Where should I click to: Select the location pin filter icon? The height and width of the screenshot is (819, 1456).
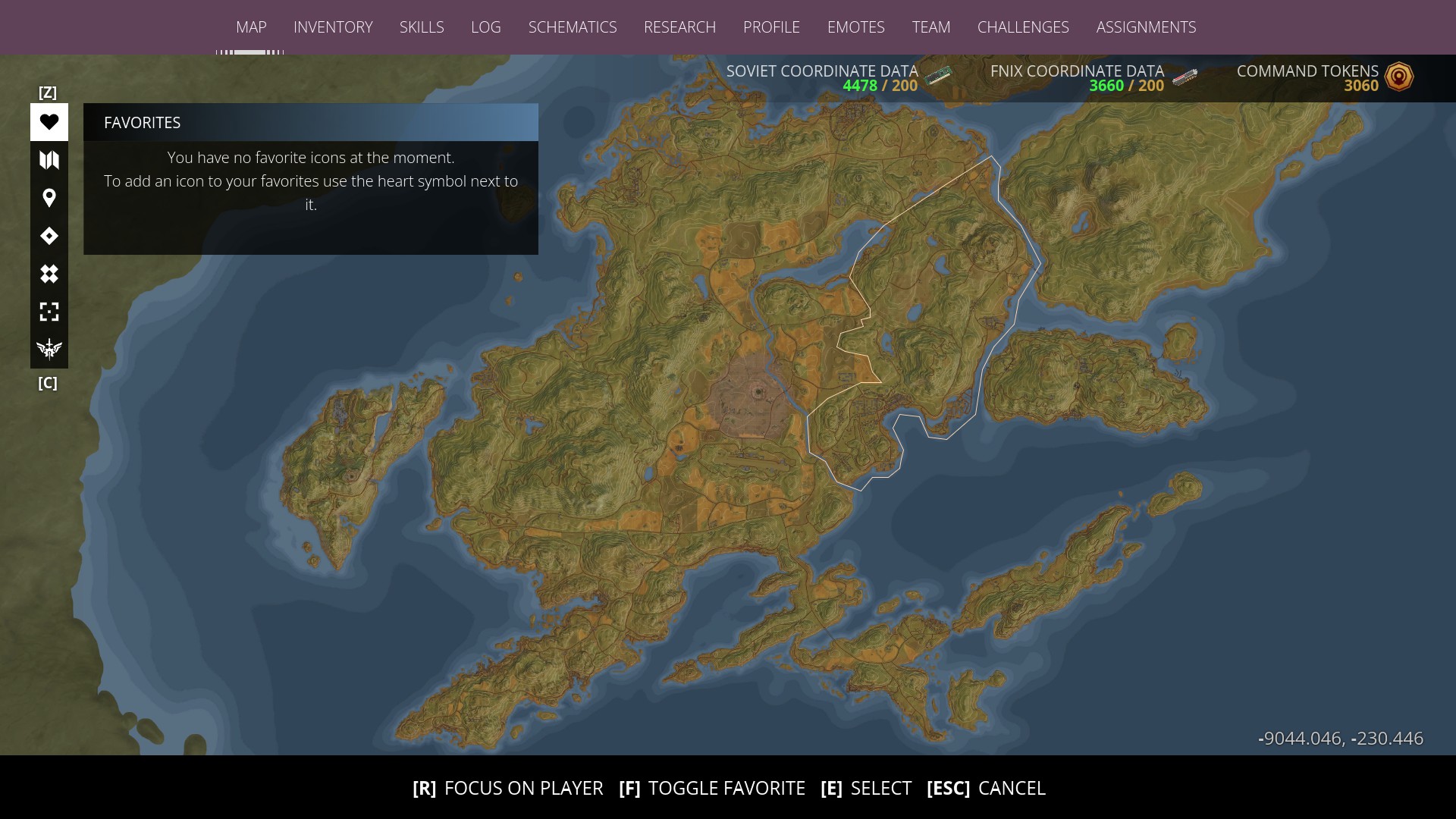pos(49,198)
